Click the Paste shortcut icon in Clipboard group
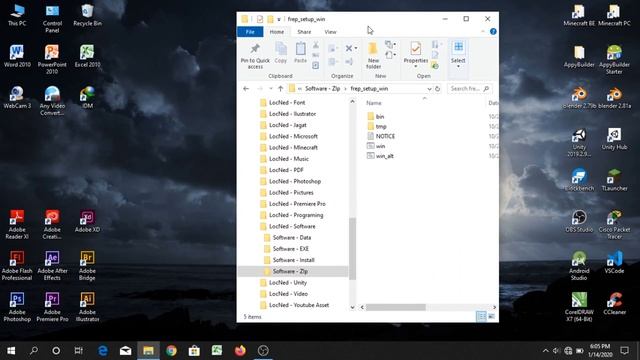Image resolution: width=640 pixels, height=360 pixels. (x=316, y=65)
